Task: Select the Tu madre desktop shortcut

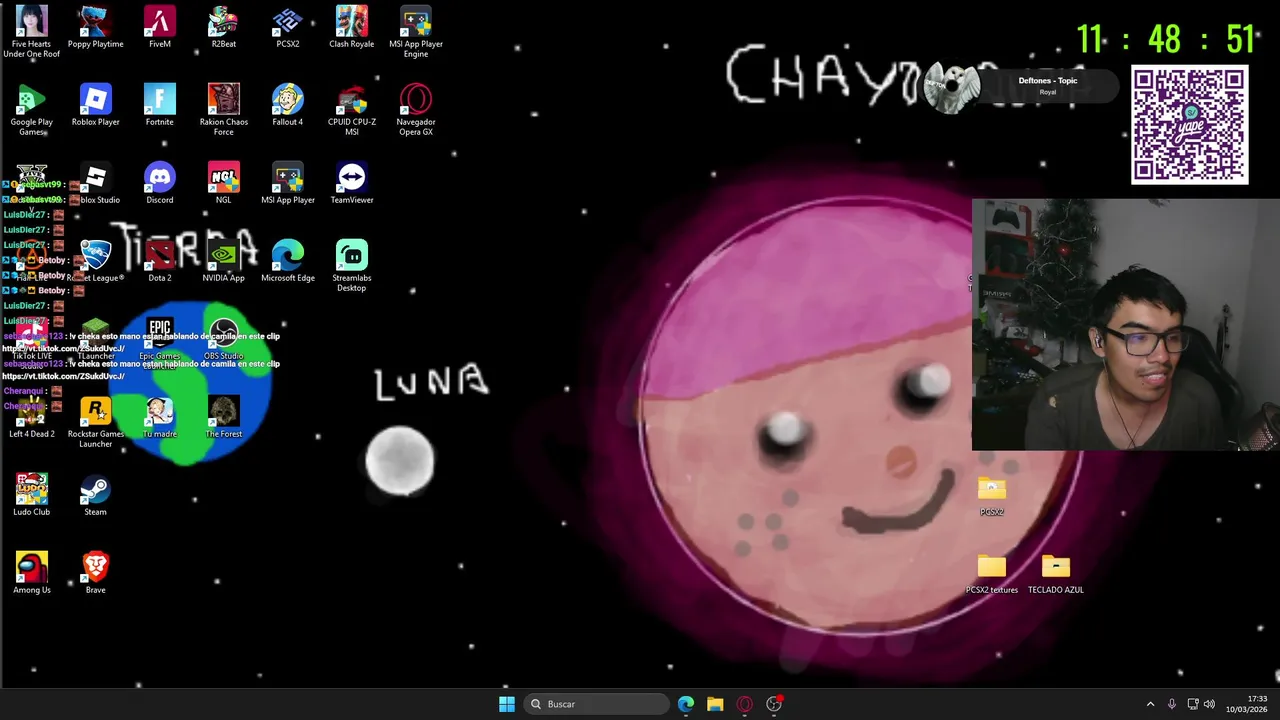Action: (160, 417)
